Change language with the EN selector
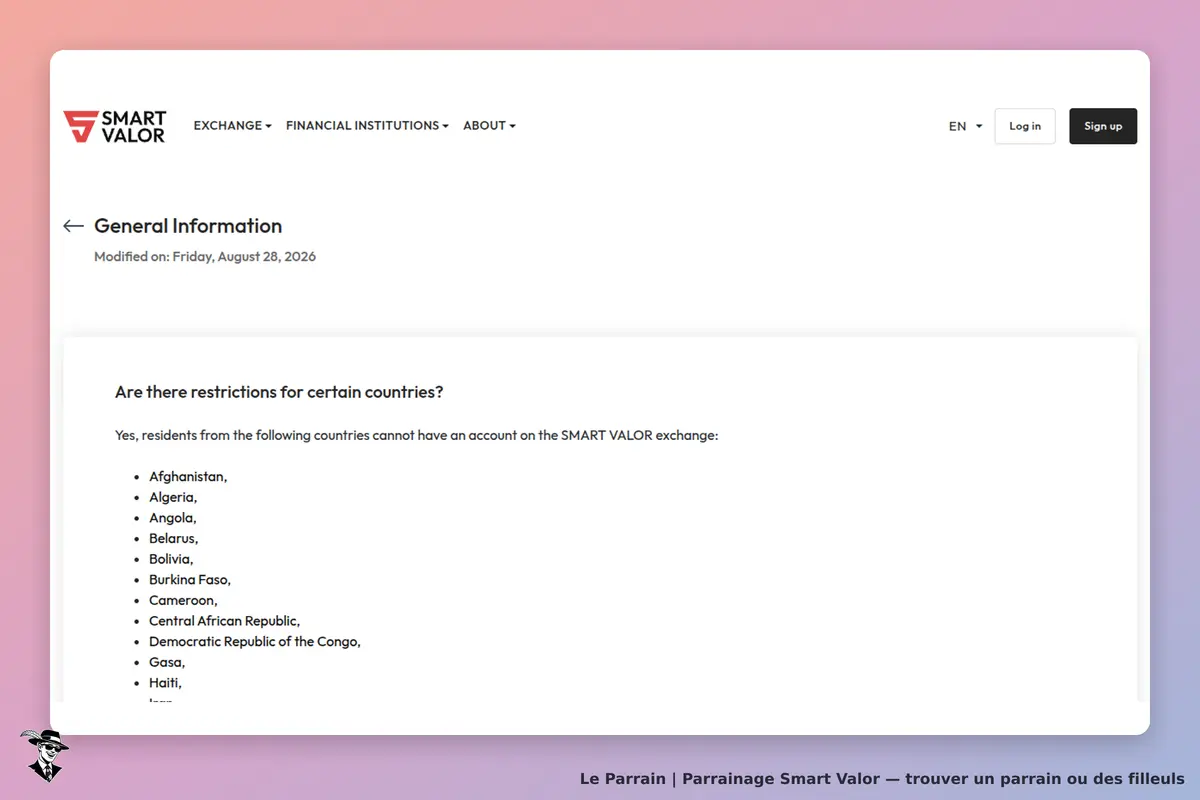The image size is (1200, 800). pos(966,126)
